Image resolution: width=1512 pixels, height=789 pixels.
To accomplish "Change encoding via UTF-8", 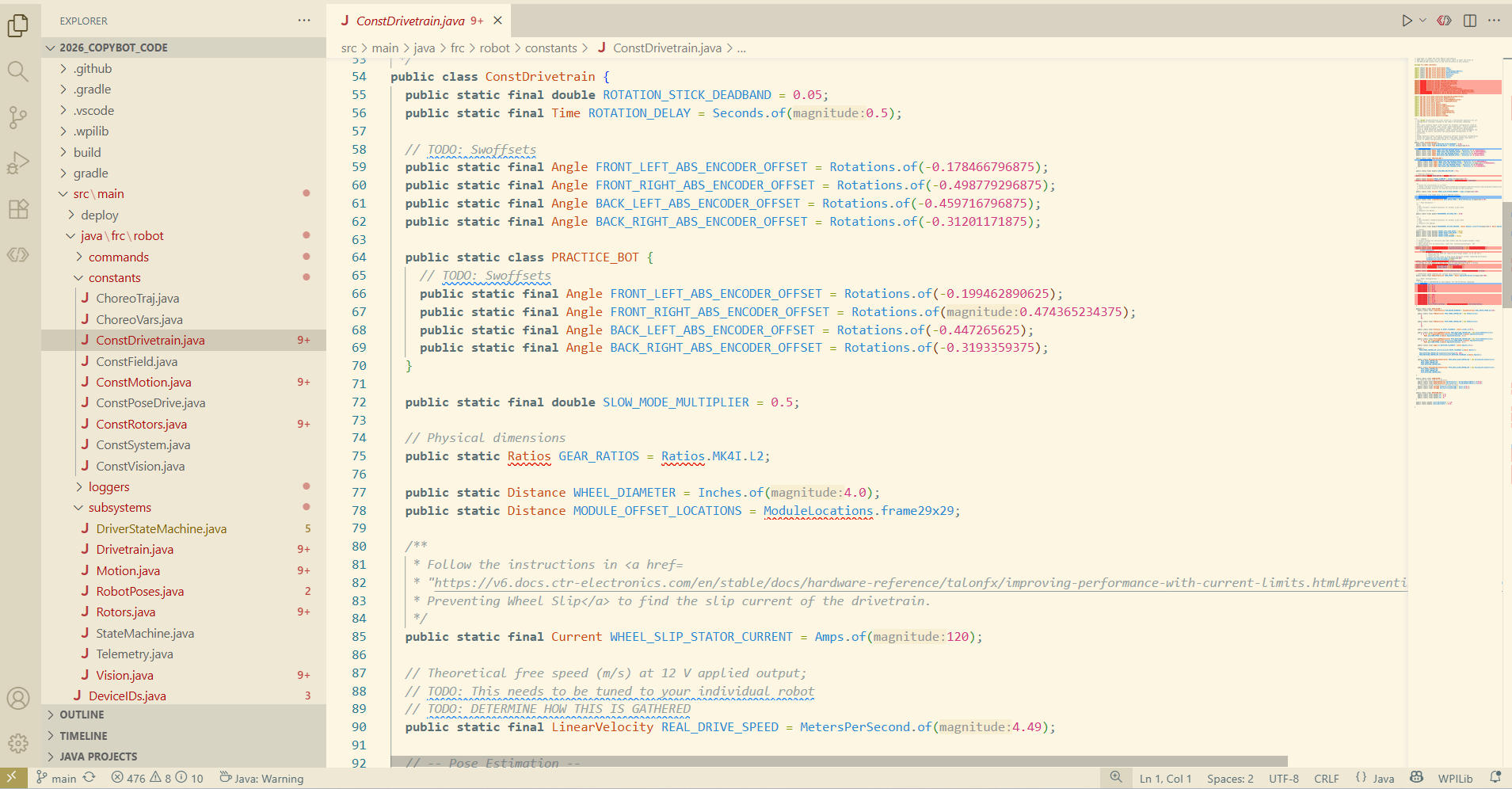I will [x=1284, y=779].
